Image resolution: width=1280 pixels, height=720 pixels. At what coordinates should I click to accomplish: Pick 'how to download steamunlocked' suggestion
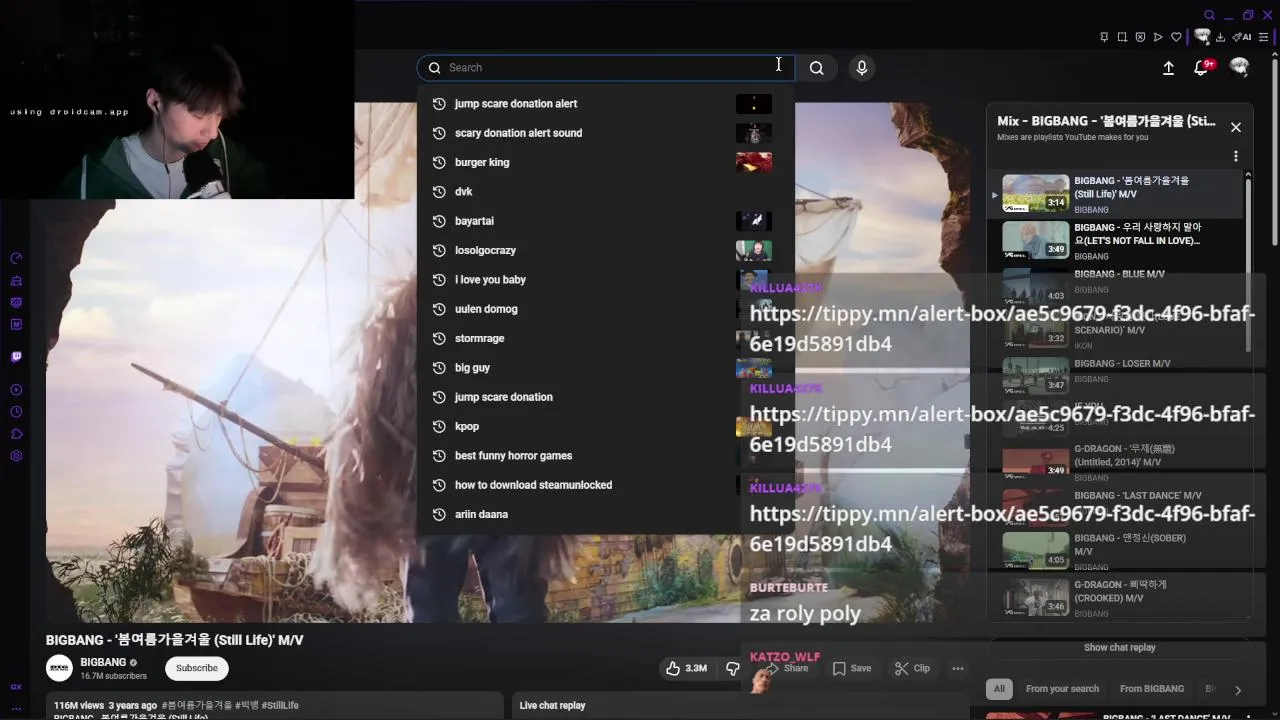[x=606, y=485]
